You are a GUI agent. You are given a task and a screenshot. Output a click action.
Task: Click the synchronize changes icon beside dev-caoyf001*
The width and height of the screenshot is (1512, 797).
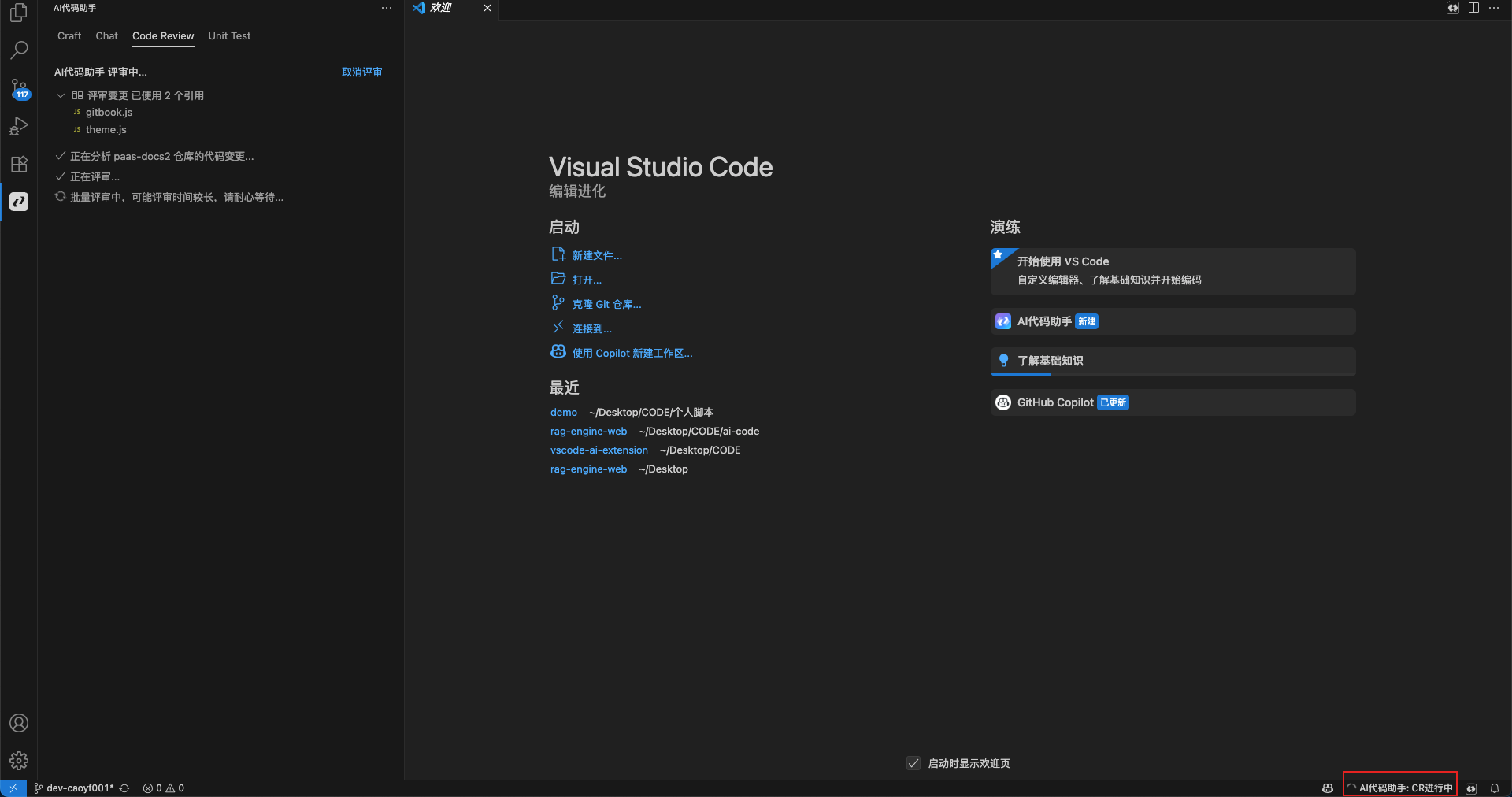(x=124, y=788)
